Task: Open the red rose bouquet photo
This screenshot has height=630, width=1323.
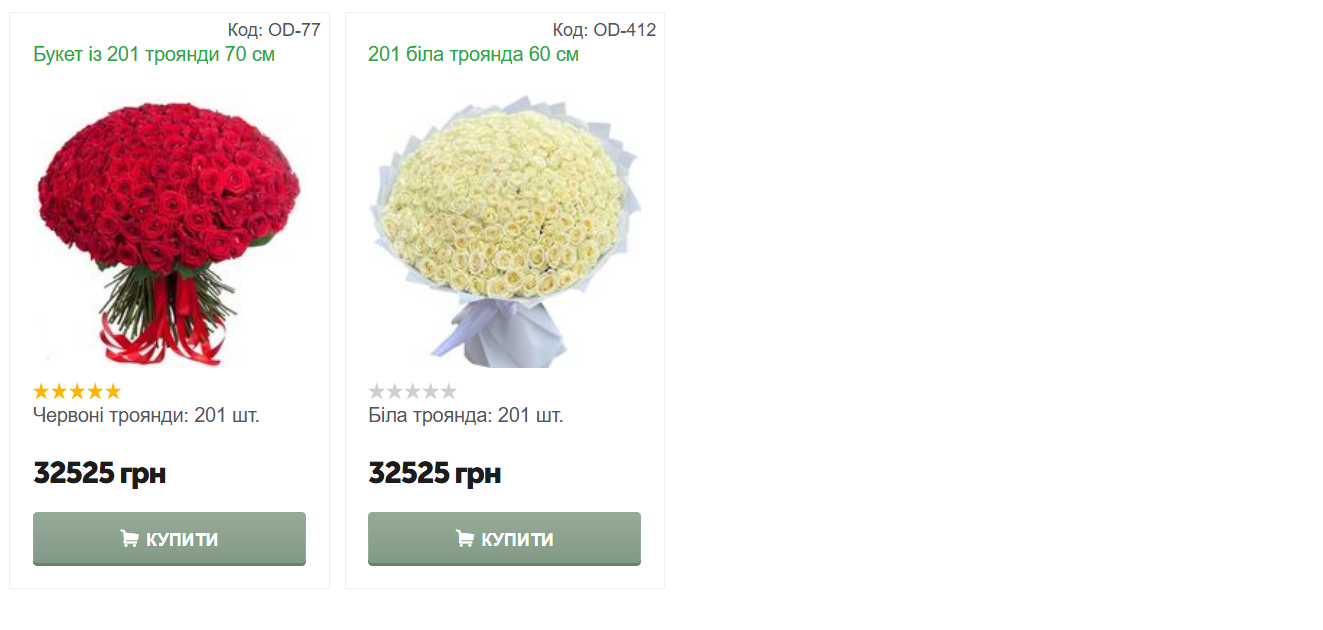Action: [169, 232]
